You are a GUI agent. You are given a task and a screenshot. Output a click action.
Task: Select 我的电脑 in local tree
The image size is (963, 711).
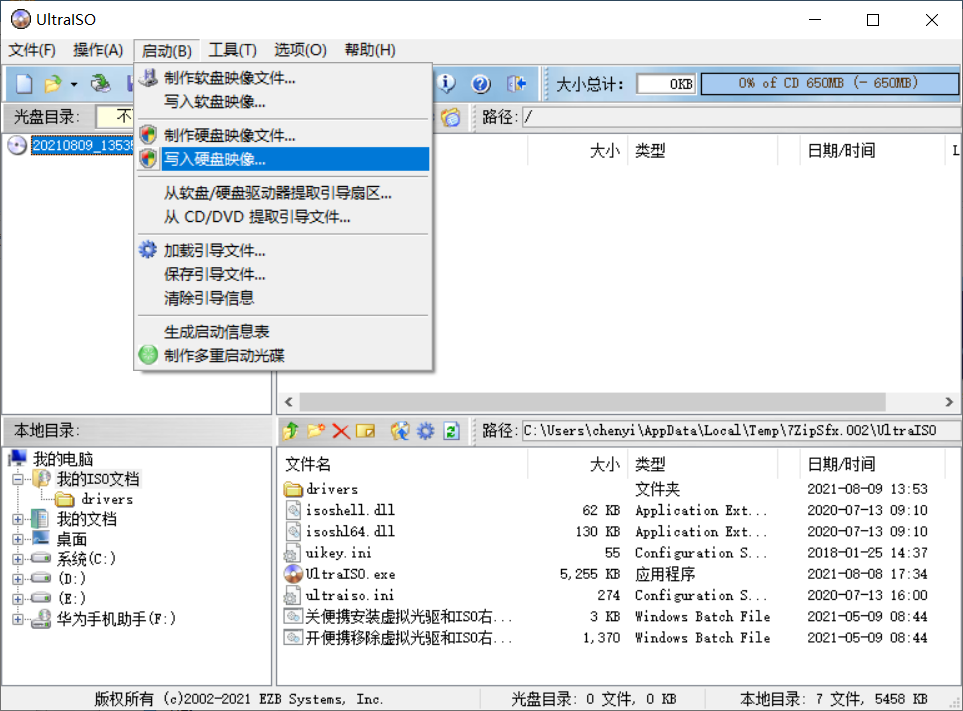click(63, 459)
